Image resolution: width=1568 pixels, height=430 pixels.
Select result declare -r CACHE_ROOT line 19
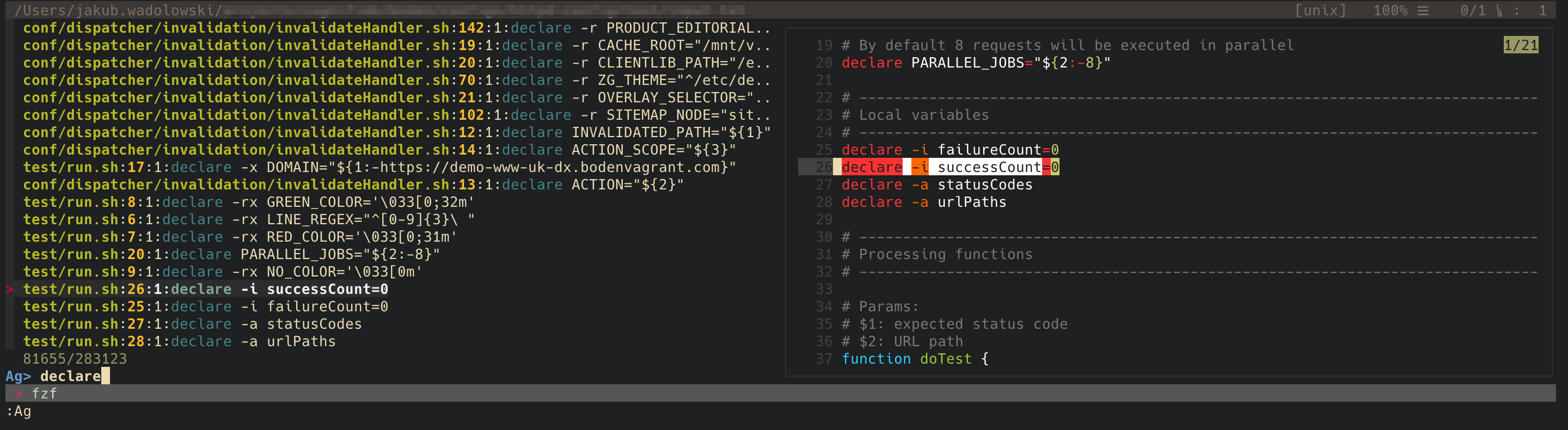[397, 46]
